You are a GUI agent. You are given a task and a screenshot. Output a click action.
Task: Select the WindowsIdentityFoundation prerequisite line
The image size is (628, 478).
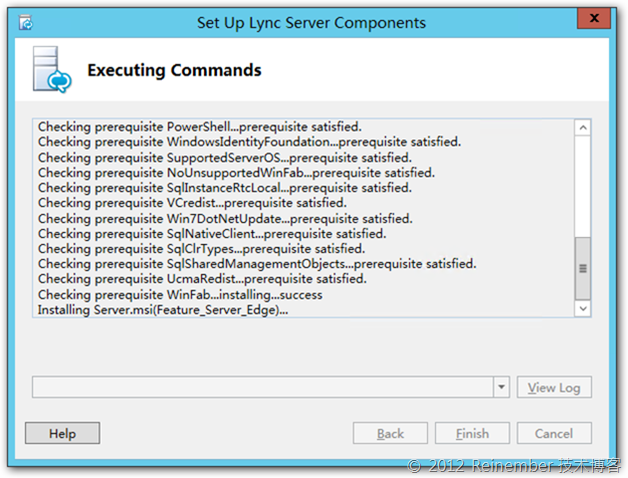(x=249, y=142)
